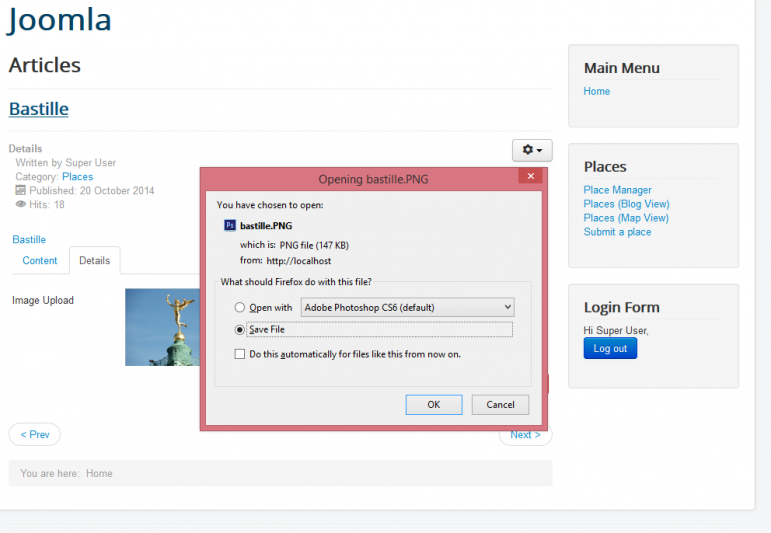The width and height of the screenshot is (771, 533).
Task: Click the Photoshop file icon beside bastille.PNG
Action: [x=230, y=225]
